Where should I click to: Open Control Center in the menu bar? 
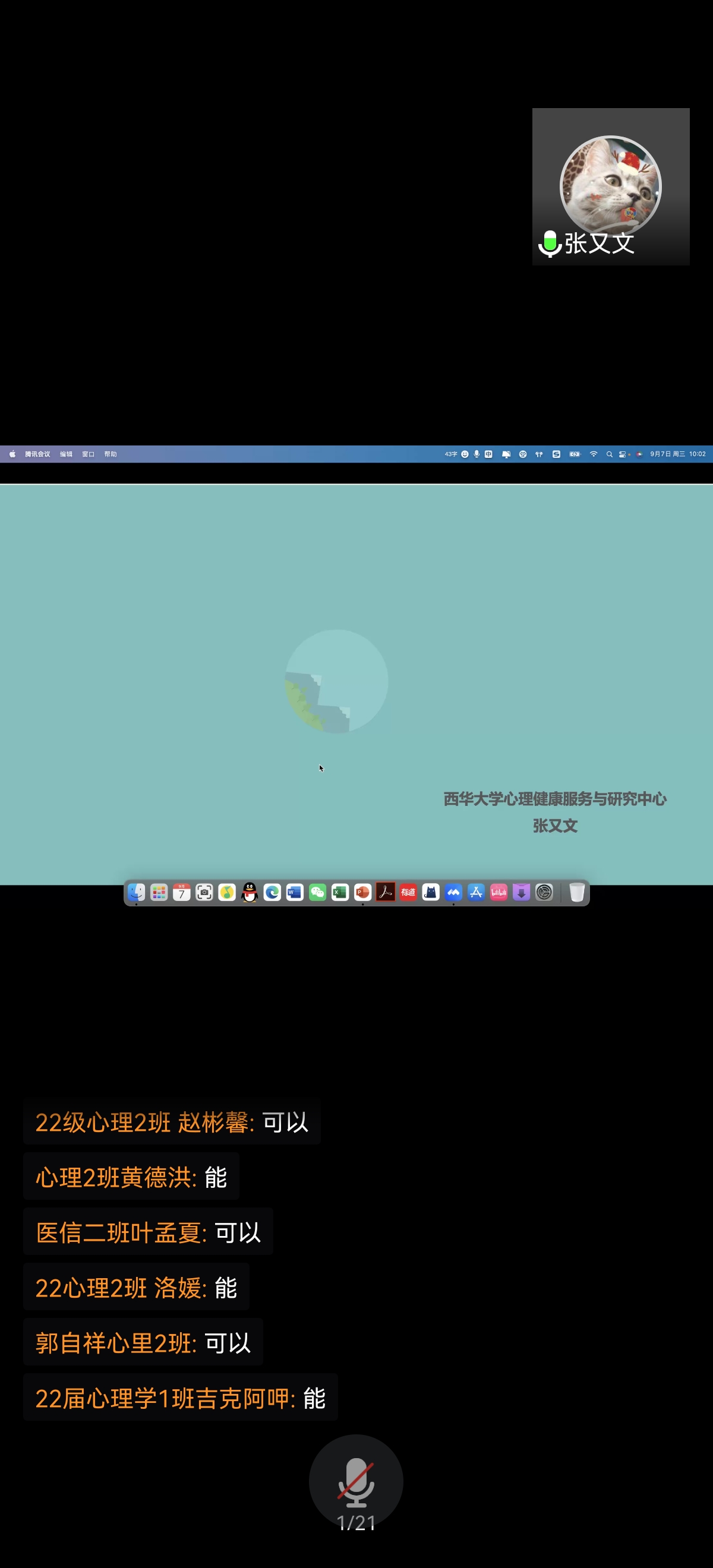pos(623,454)
